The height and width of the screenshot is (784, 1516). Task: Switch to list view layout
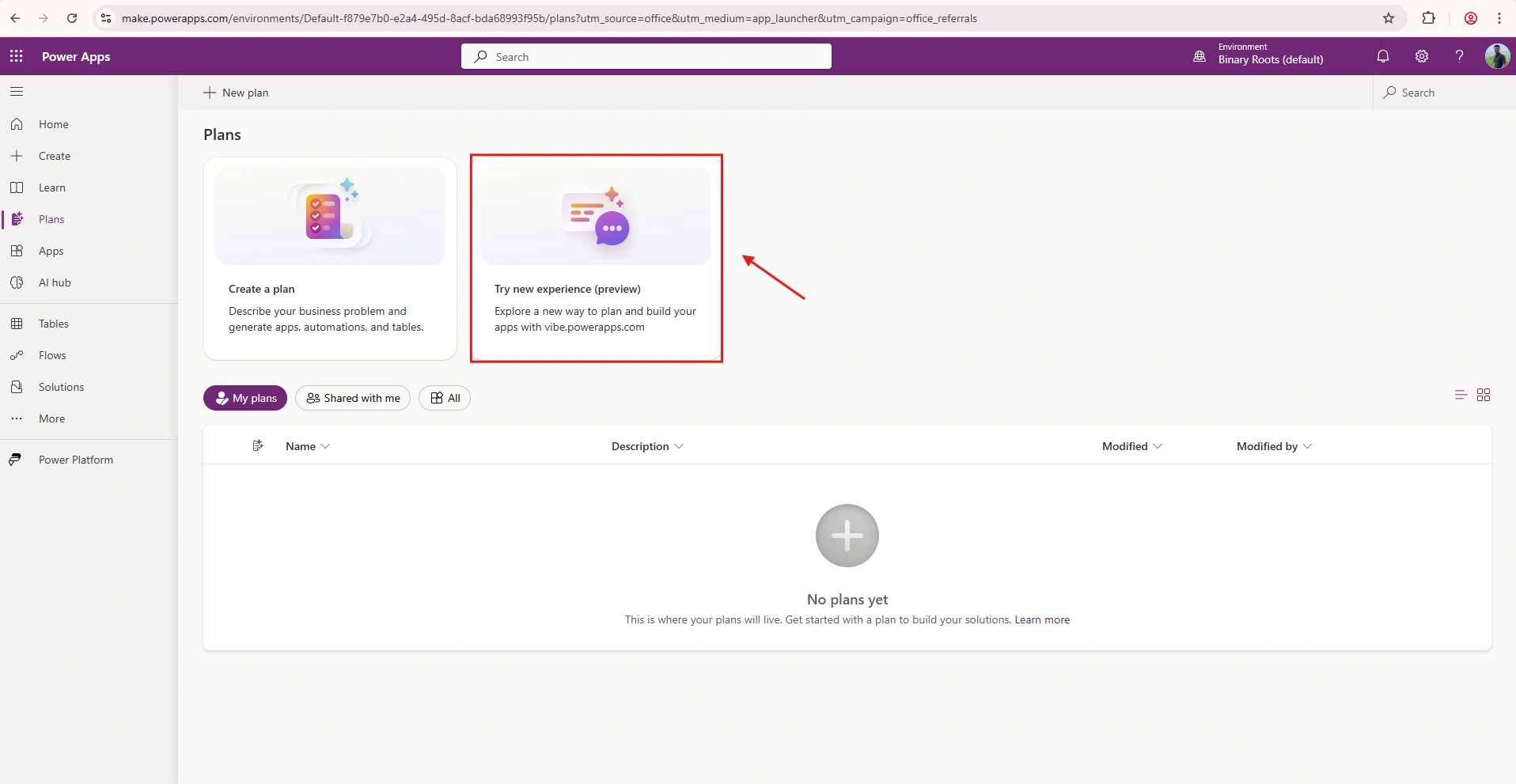1461,395
